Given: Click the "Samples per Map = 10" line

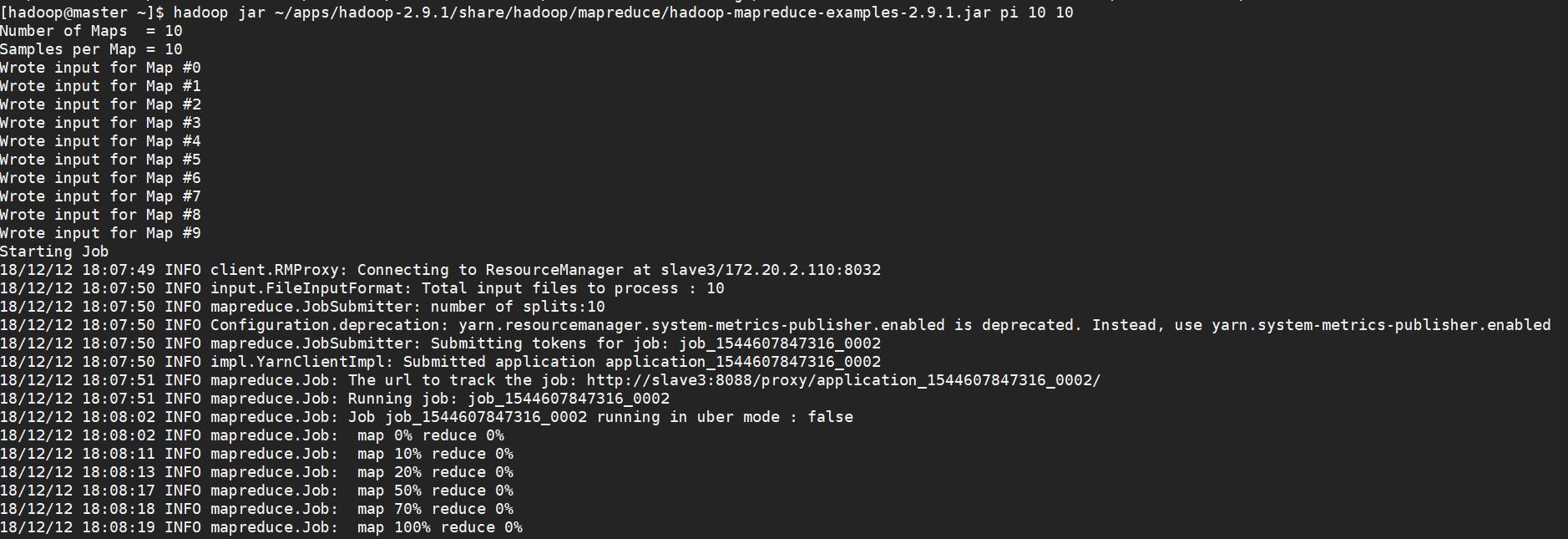Looking at the screenshot, I should click(91, 49).
